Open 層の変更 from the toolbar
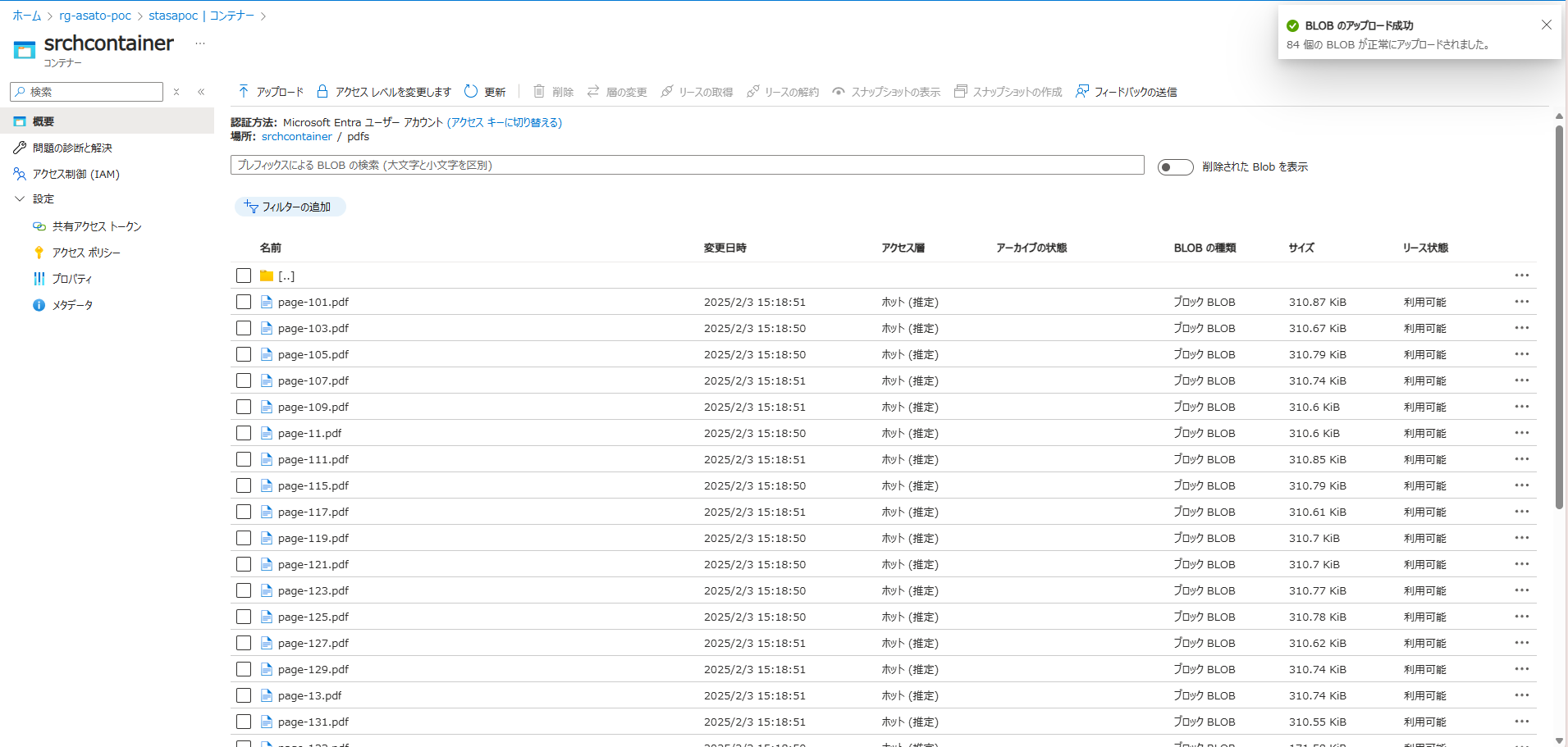 [617, 91]
